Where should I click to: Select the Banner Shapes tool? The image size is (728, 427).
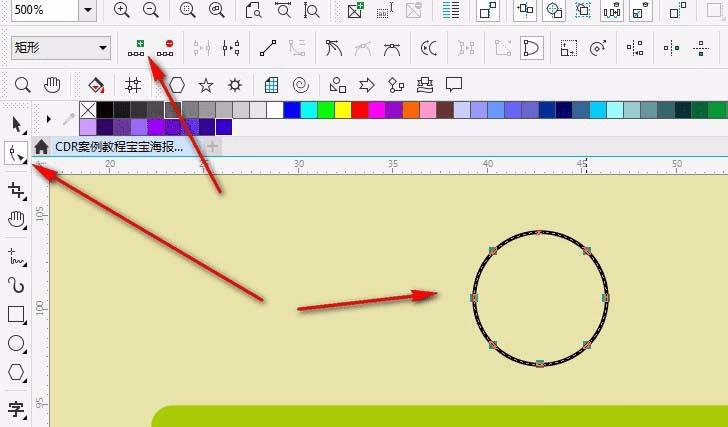point(425,85)
